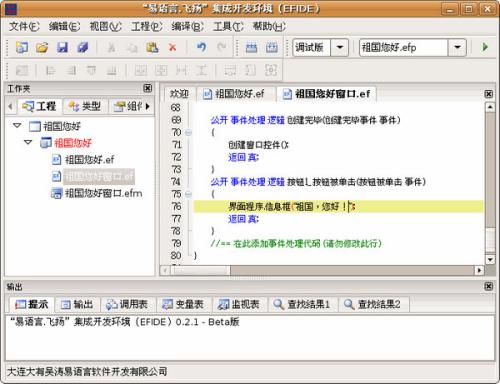Open the 文件(F) menu
Screen dimensions: 500x384
pyautogui.click(x=24, y=26)
